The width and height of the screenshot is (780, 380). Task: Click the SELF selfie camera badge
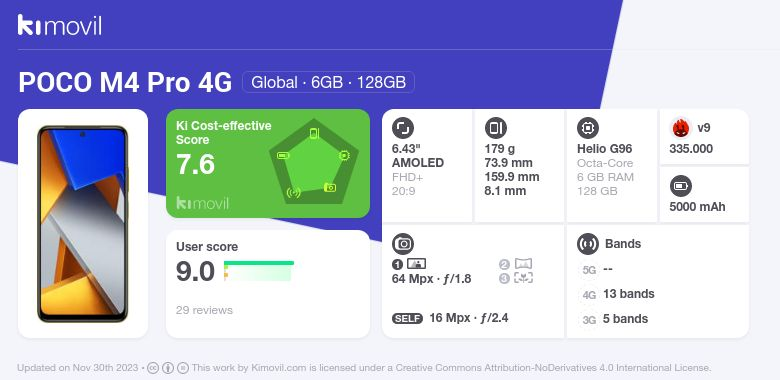(407, 318)
